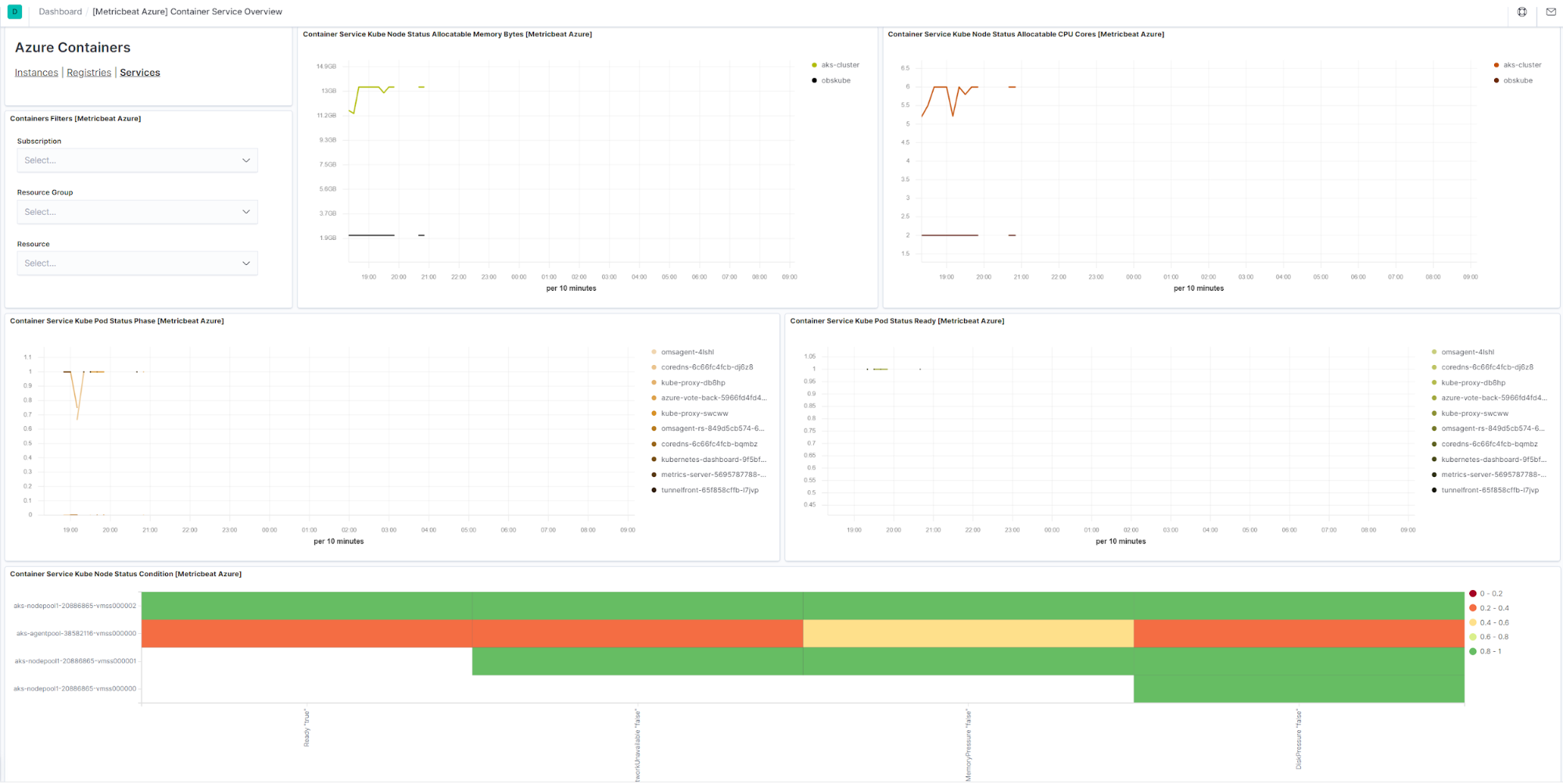Click the 0.4 - 0.6 heatmap legend range

pyautogui.click(x=1490, y=623)
